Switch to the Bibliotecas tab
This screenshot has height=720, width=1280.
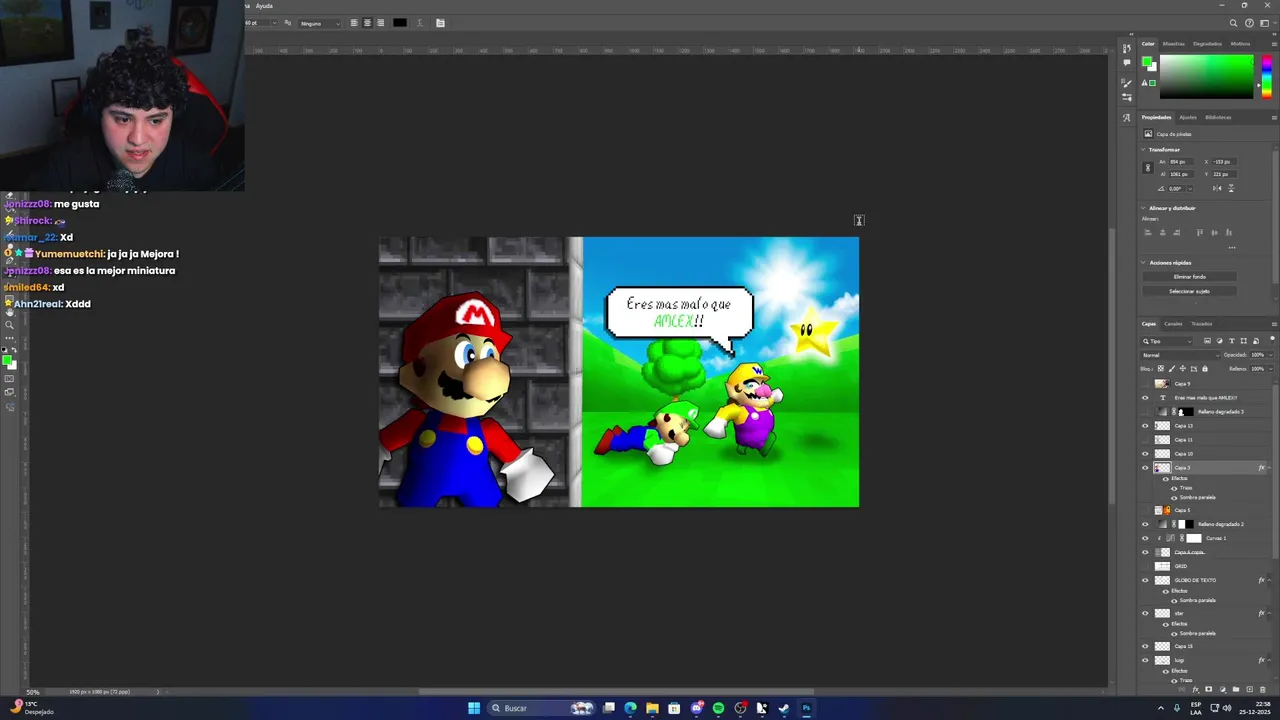coord(1218,117)
